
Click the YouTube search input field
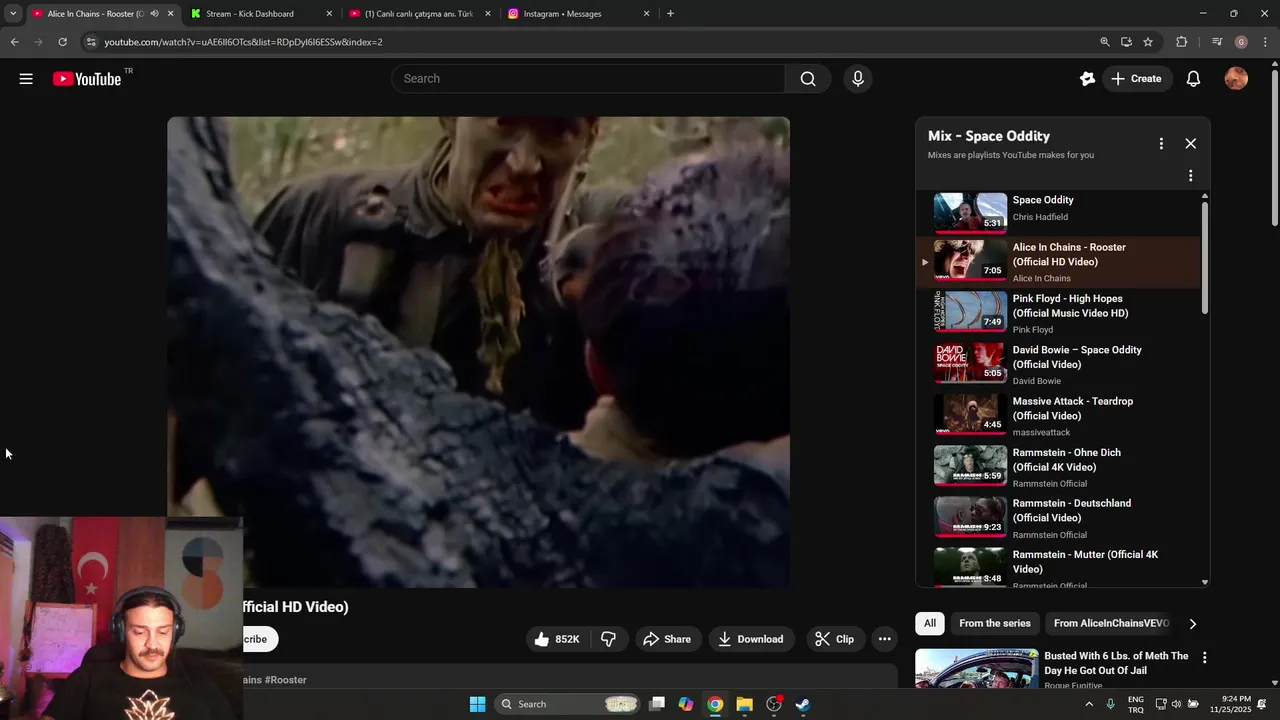(x=588, y=79)
